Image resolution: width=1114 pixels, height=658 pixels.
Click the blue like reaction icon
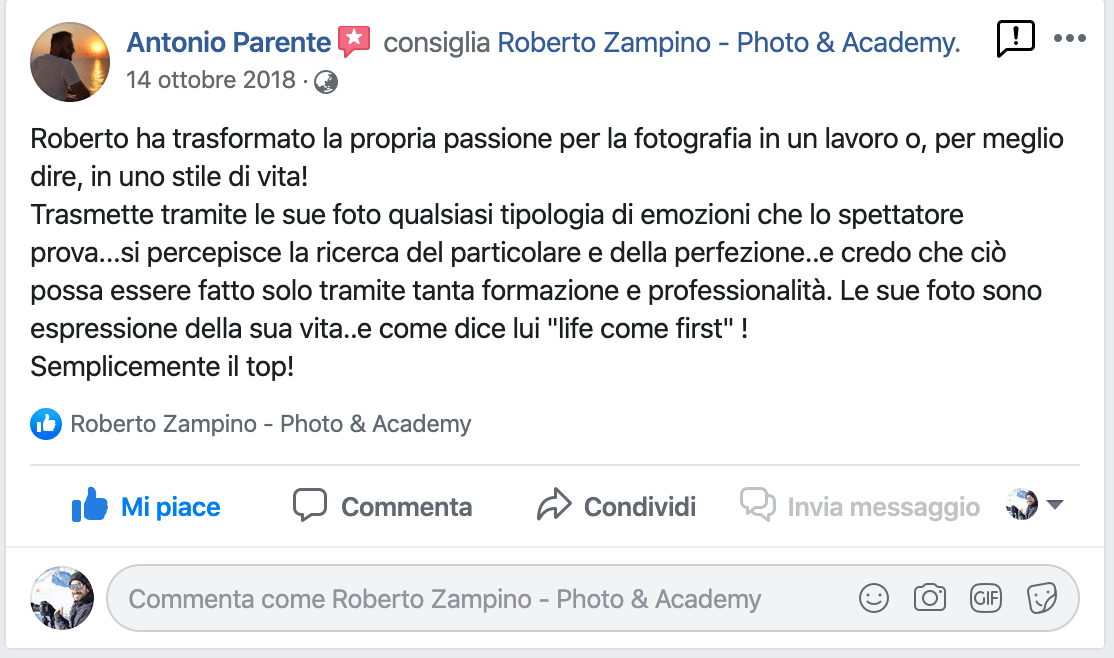(x=46, y=424)
